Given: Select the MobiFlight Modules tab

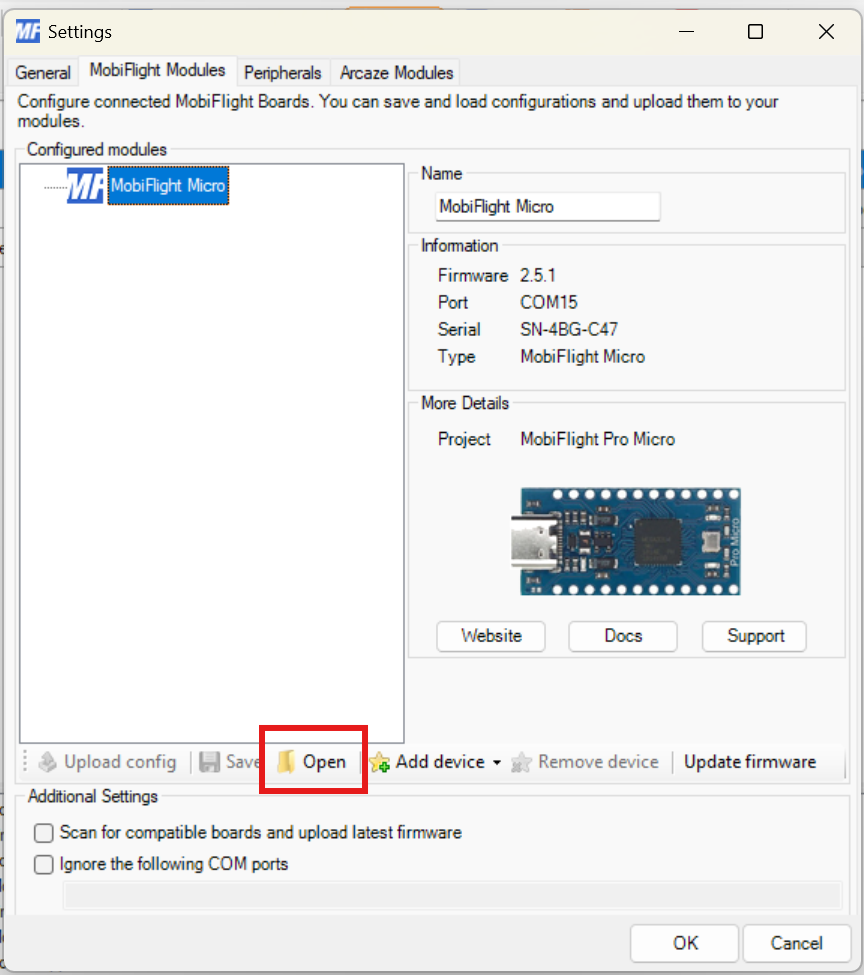Looking at the screenshot, I should (x=157, y=70).
